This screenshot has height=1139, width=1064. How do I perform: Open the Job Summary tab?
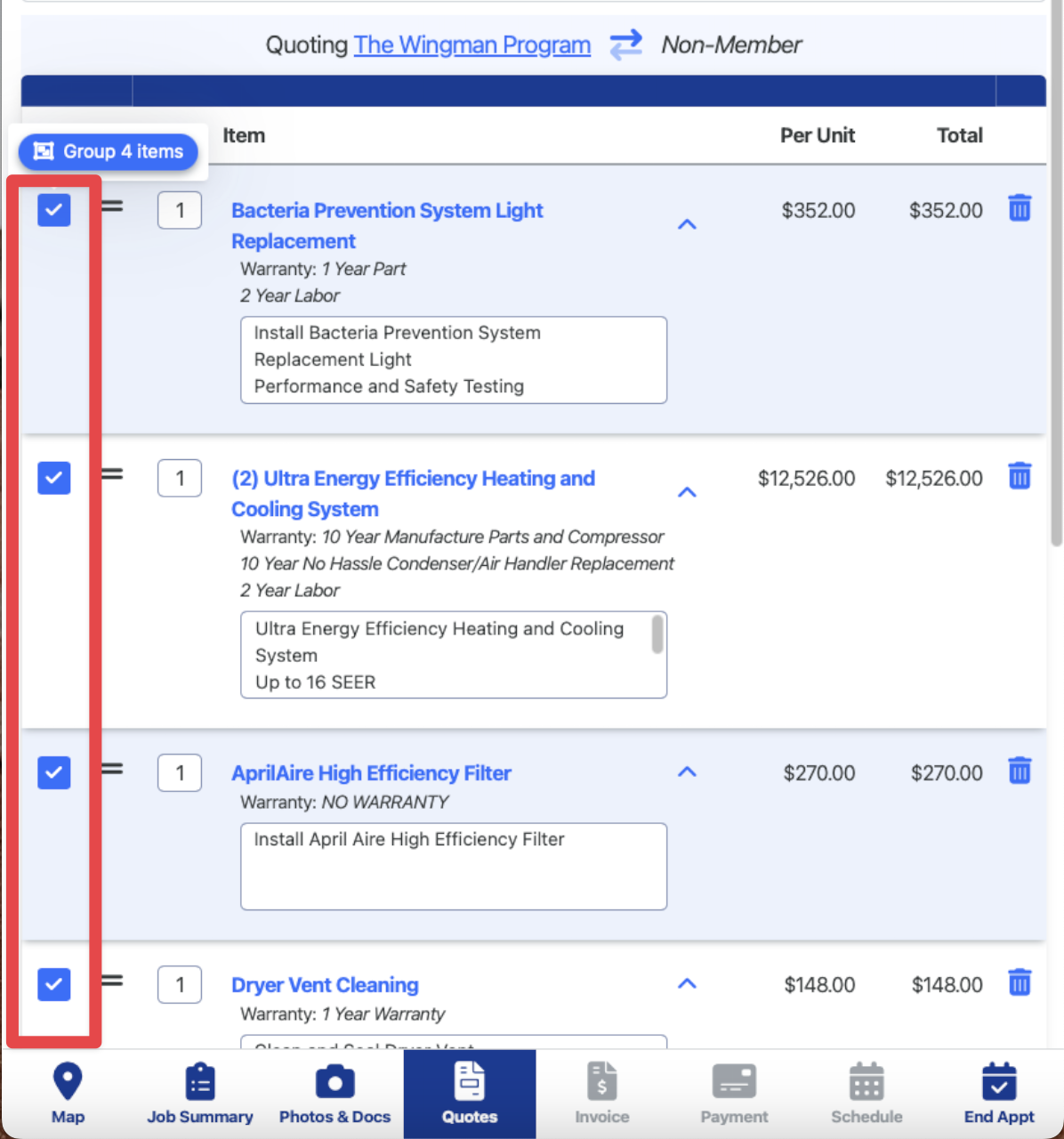(200, 1094)
